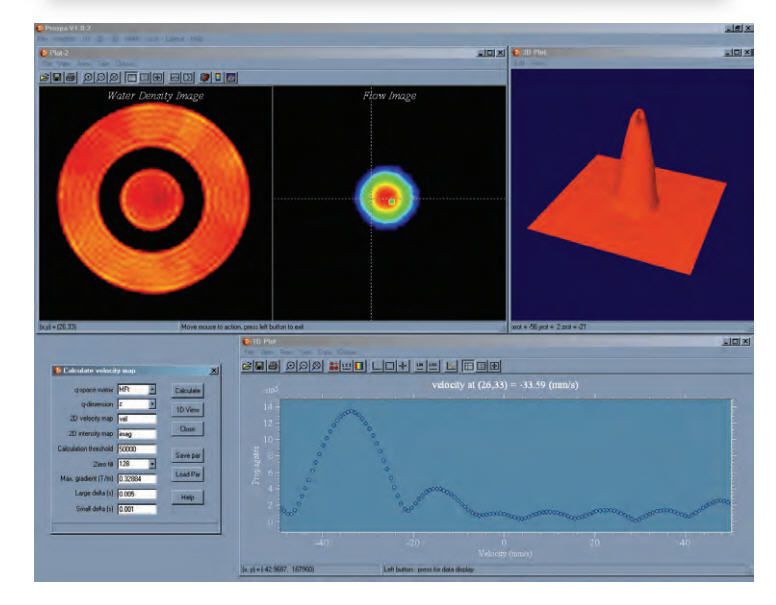The image size is (776, 605).
Task: Click the Max. gradient input field
Action: pos(136,479)
